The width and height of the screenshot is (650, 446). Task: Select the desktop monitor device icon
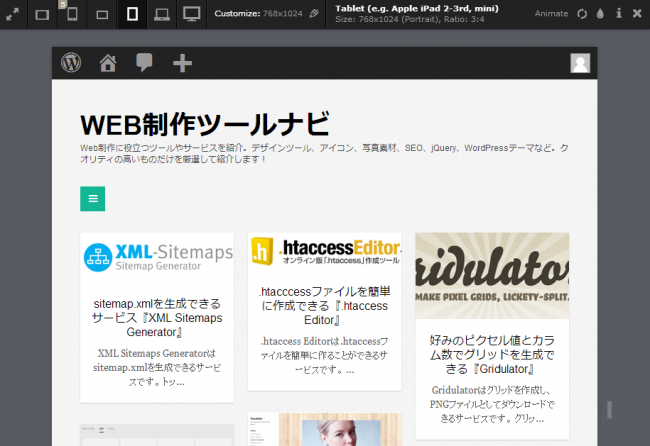coord(192,14)
